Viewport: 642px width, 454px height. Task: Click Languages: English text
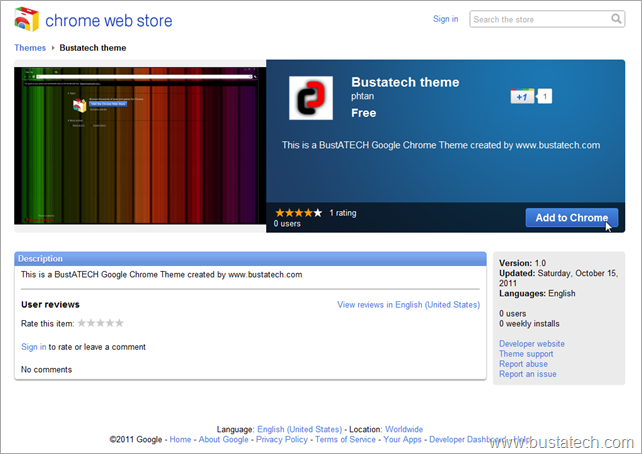click(x=537, y=294)
